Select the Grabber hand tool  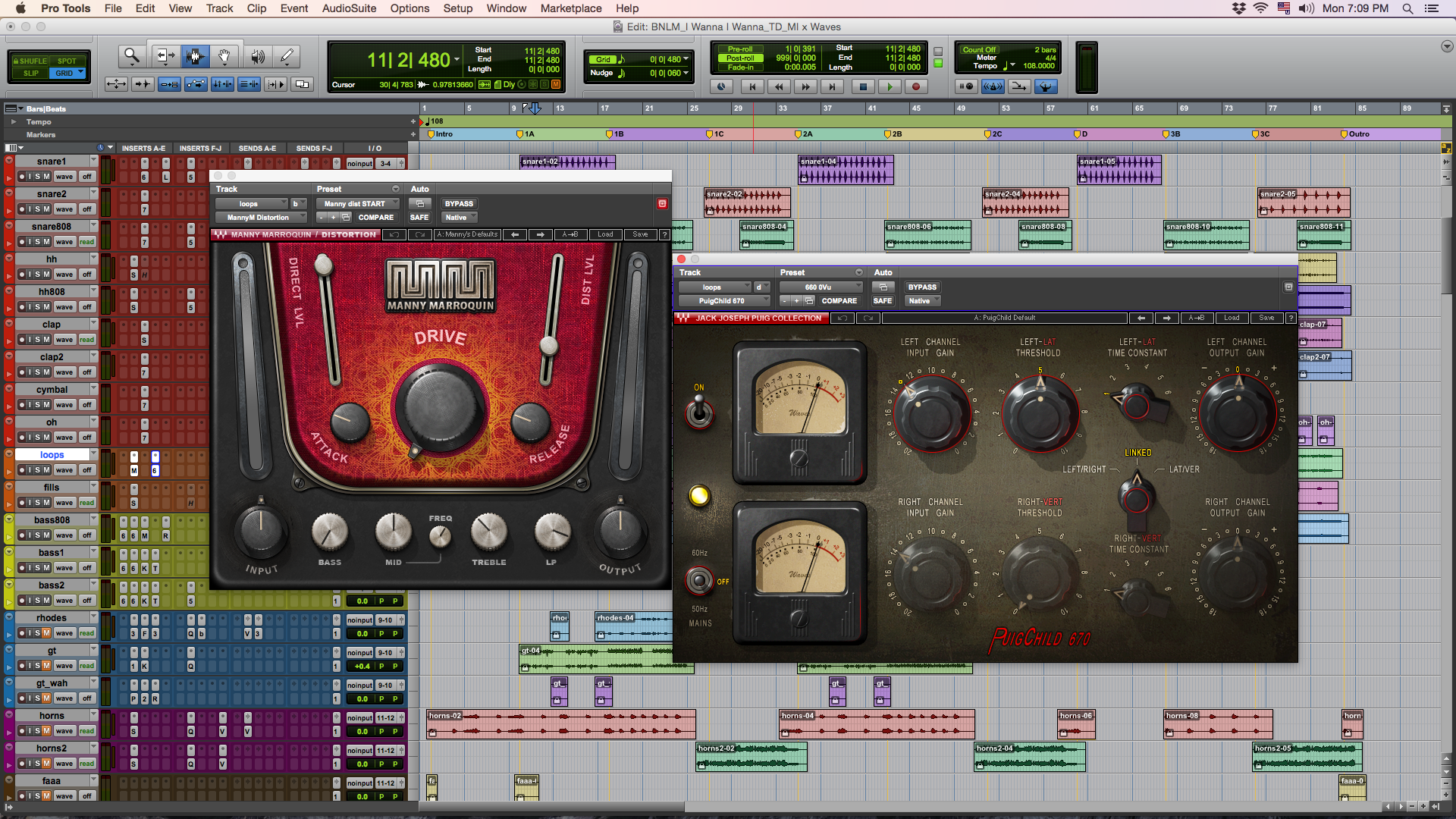[x=224, y=55]
